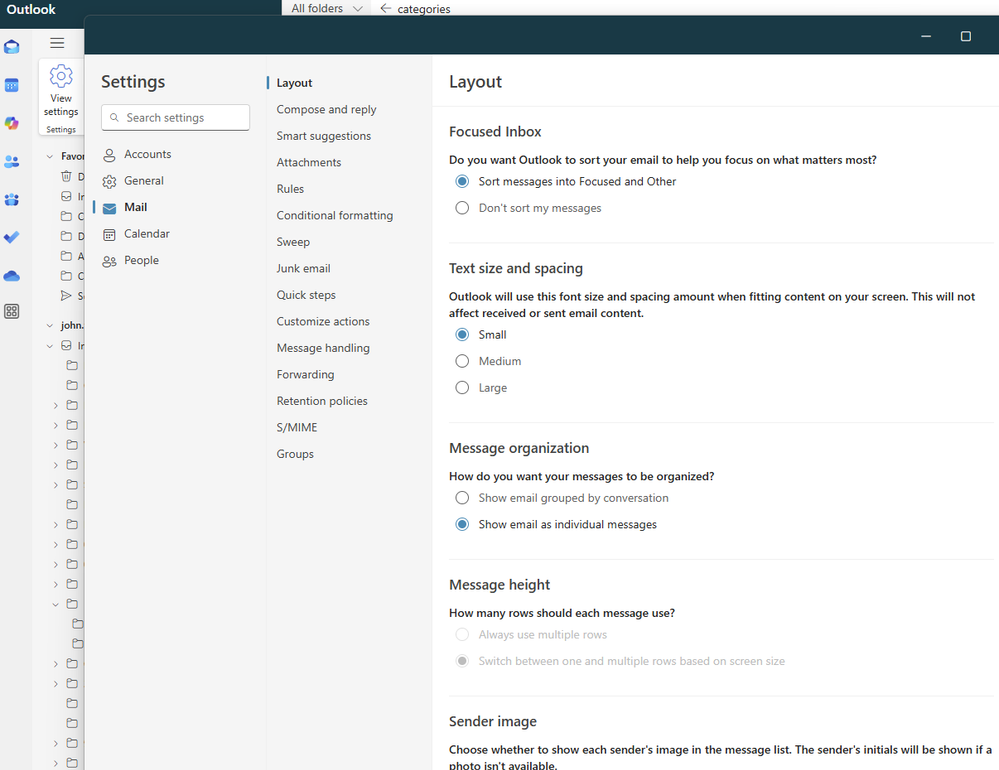Image resolution: width=999 pixels, height=770 pixels.
Task: Open Message handling settings
Action: pyautogui.click(x=323, y=348)
